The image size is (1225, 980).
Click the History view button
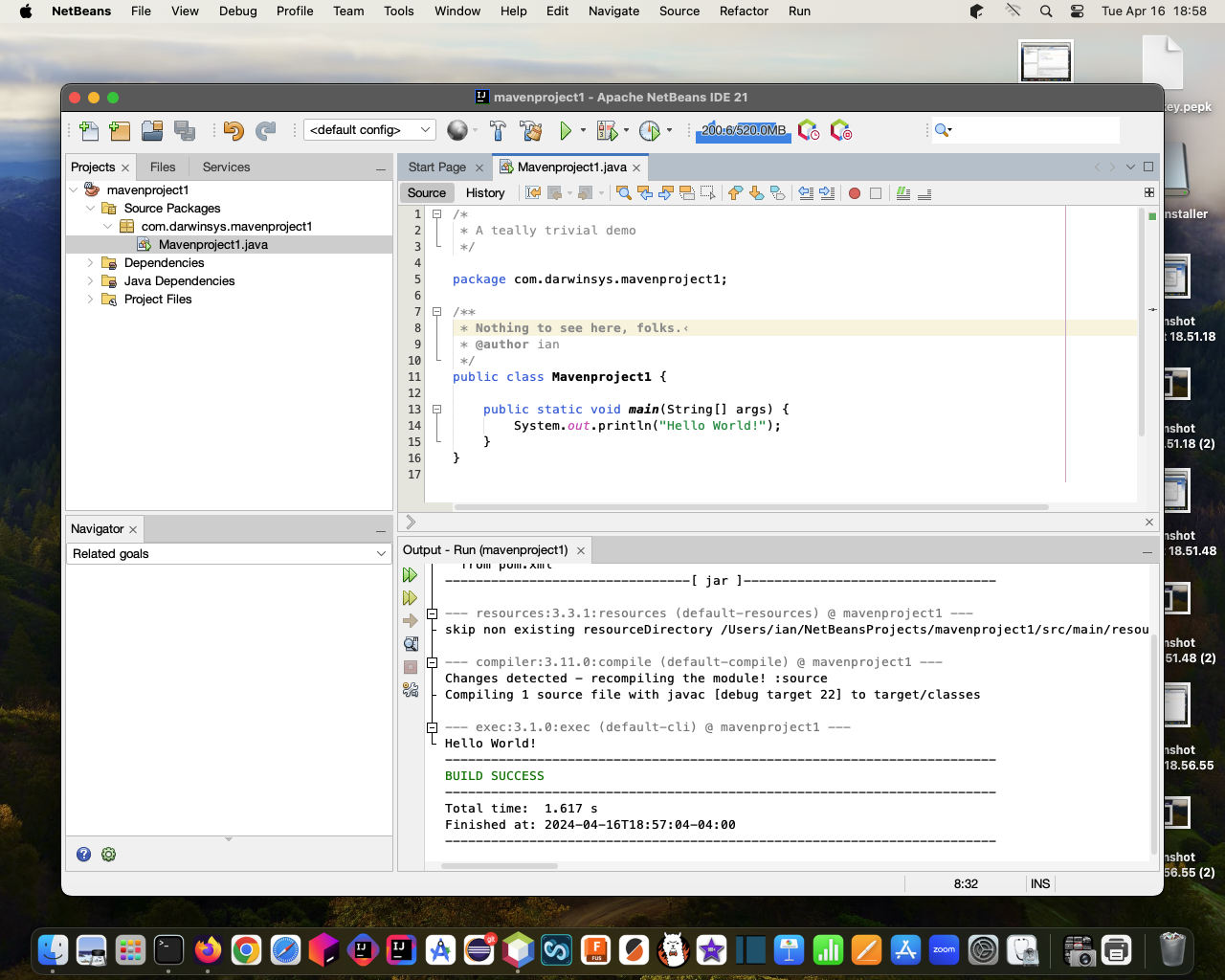pos(485,193)
